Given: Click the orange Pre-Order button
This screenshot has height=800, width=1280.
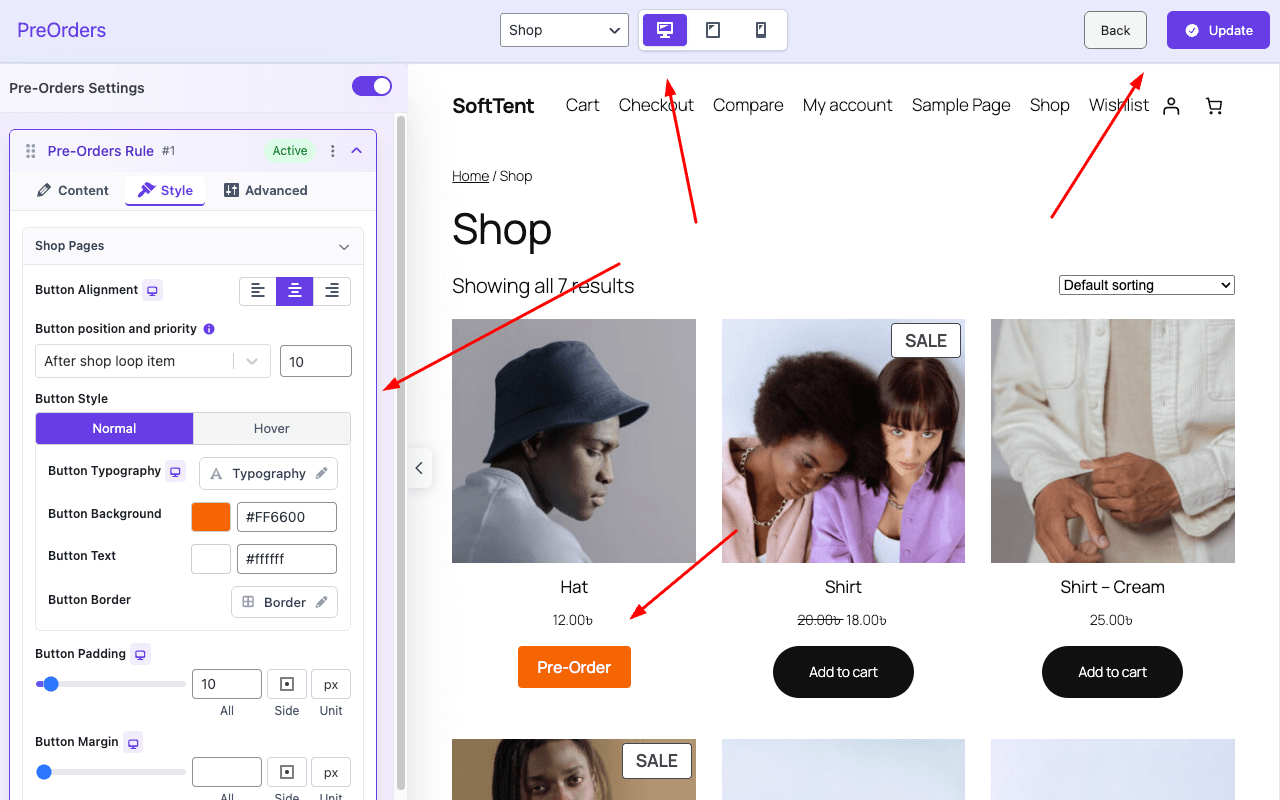Looking at the screenshot, I should (x=574, y=667).
